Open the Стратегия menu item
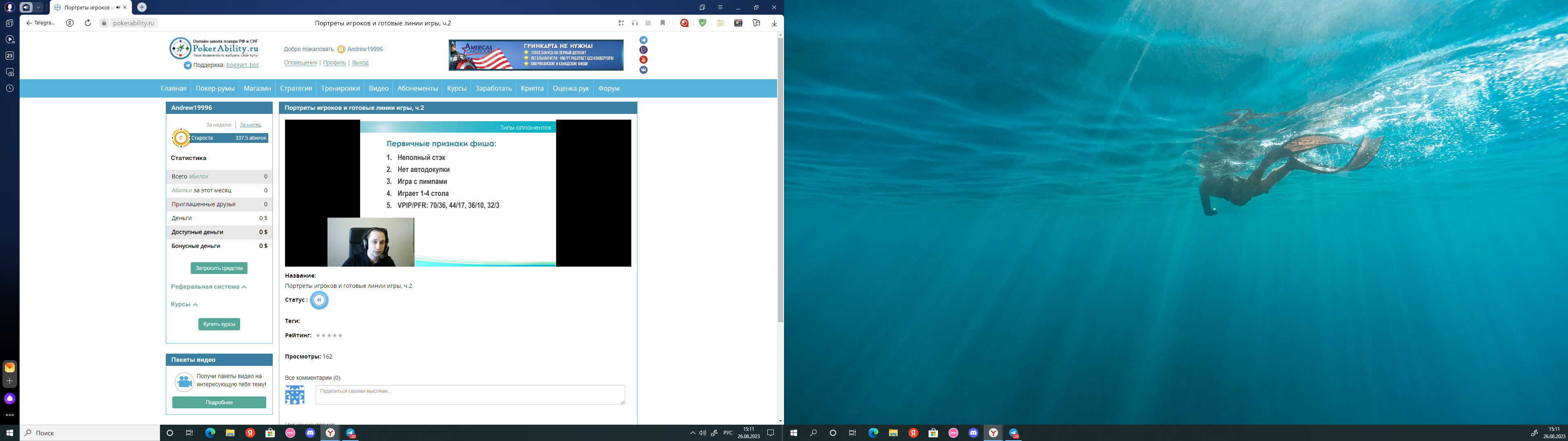The width and height of the screenshot is (1568, 441). (296, 88)
